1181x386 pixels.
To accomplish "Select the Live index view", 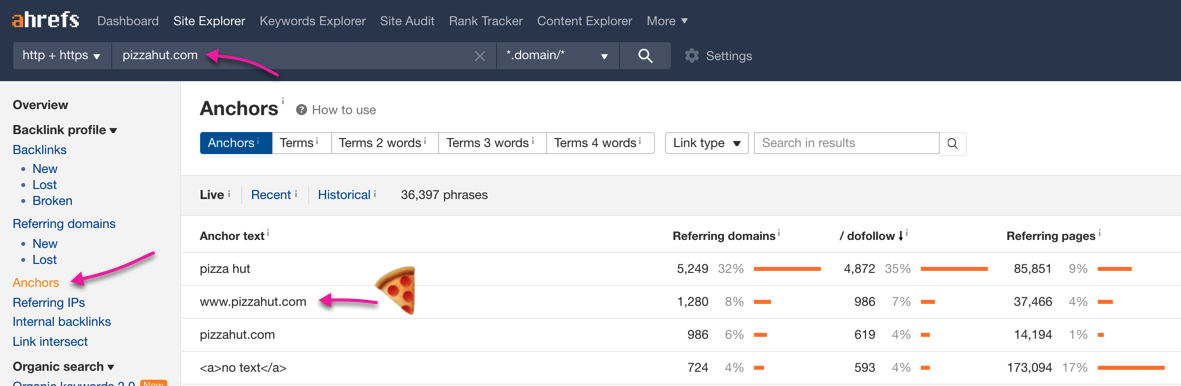I will [212, 195].
